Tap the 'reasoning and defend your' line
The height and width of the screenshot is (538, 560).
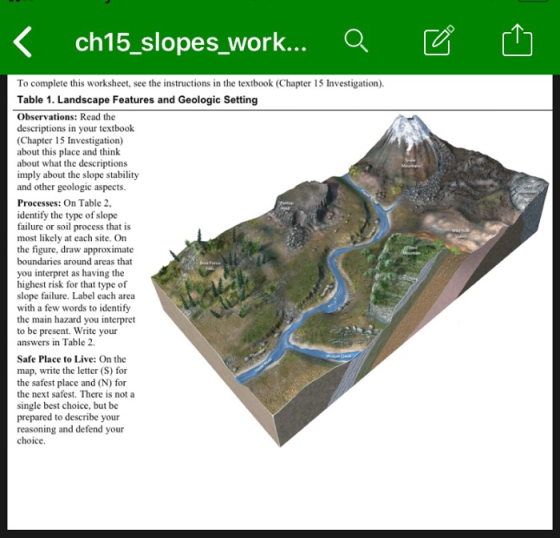point(70,429)
